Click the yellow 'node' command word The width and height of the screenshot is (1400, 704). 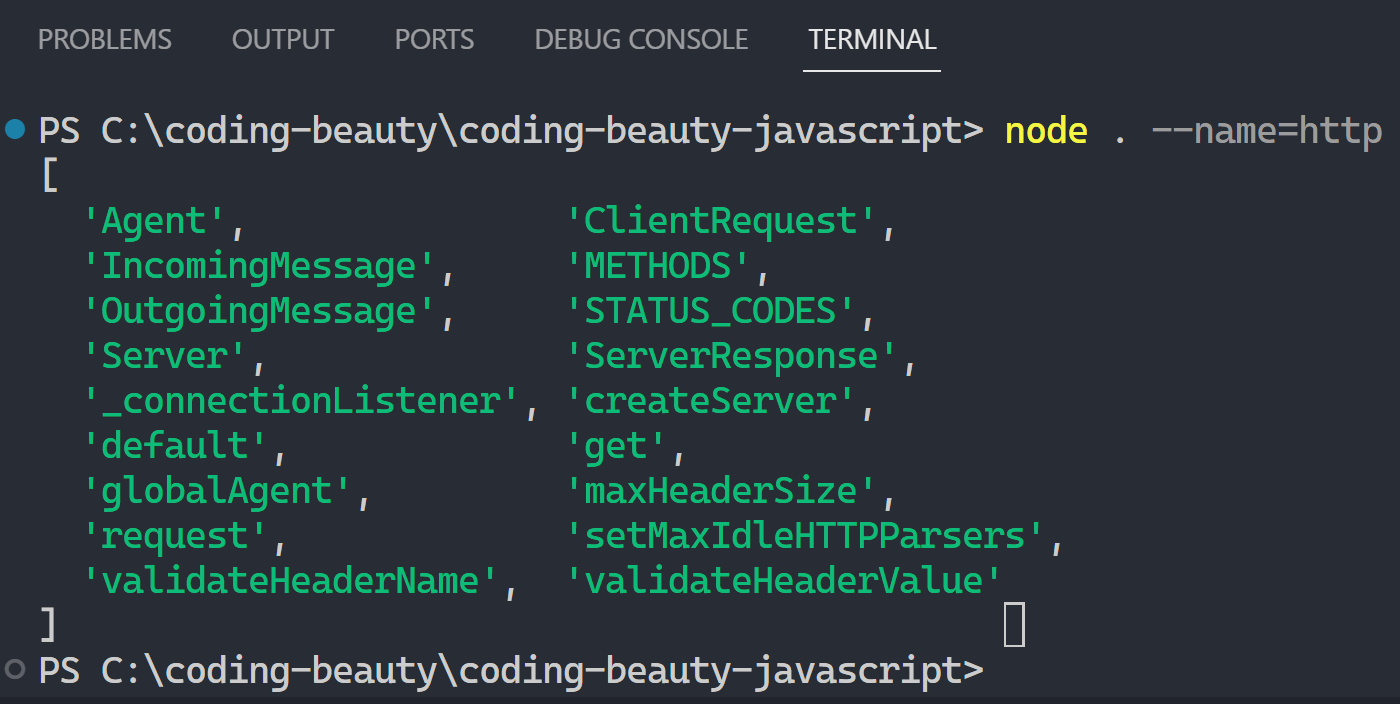click(x=1046, y=131)
